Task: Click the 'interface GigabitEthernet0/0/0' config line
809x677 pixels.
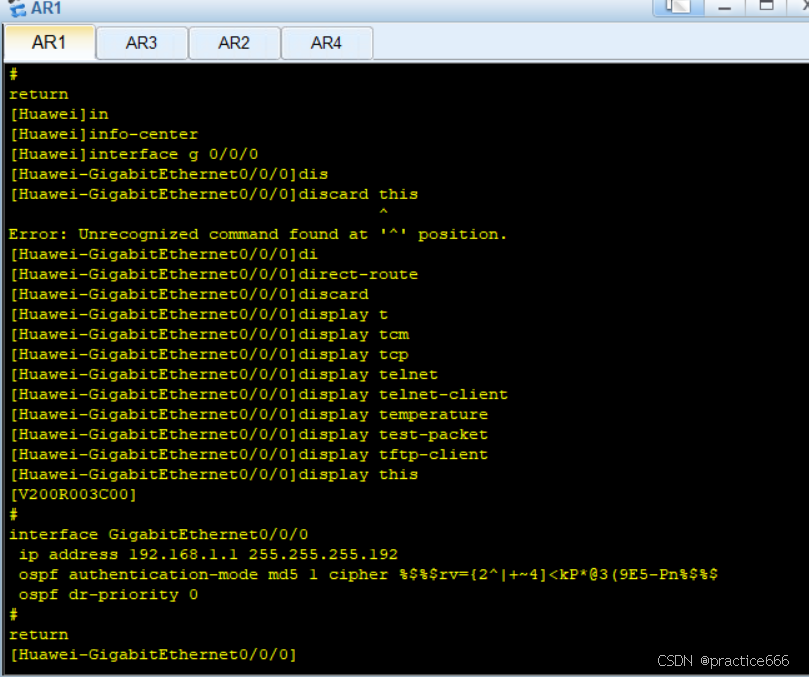Action: [158, 535]
